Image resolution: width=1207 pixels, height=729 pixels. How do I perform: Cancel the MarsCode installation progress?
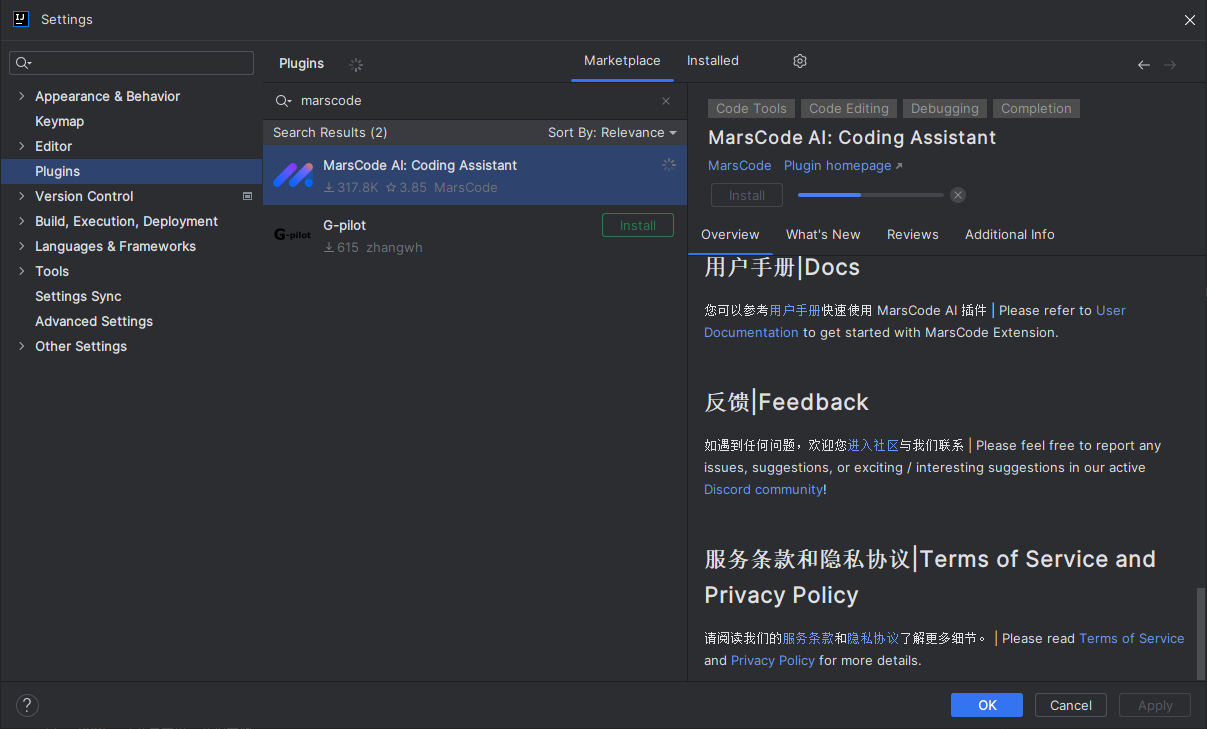958,195
